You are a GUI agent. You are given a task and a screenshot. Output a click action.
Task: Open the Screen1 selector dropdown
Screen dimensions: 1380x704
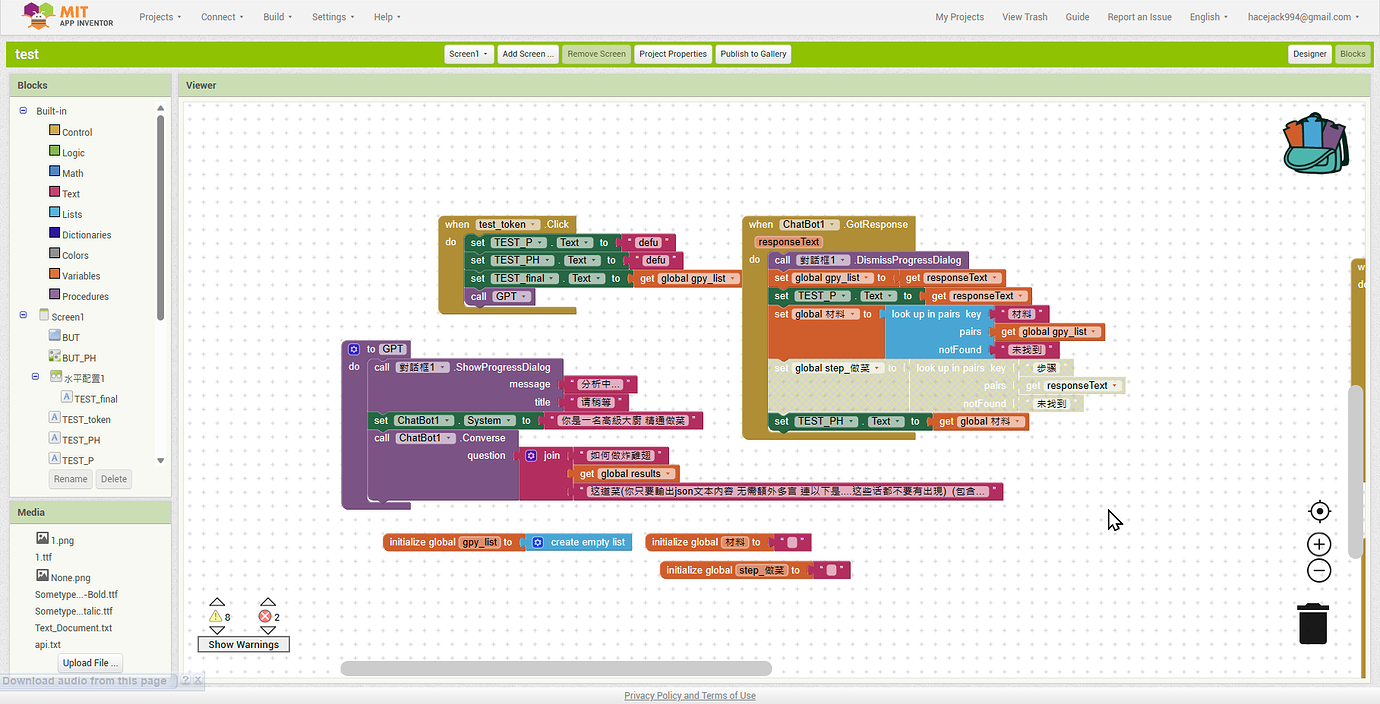[x=468, y=54]
